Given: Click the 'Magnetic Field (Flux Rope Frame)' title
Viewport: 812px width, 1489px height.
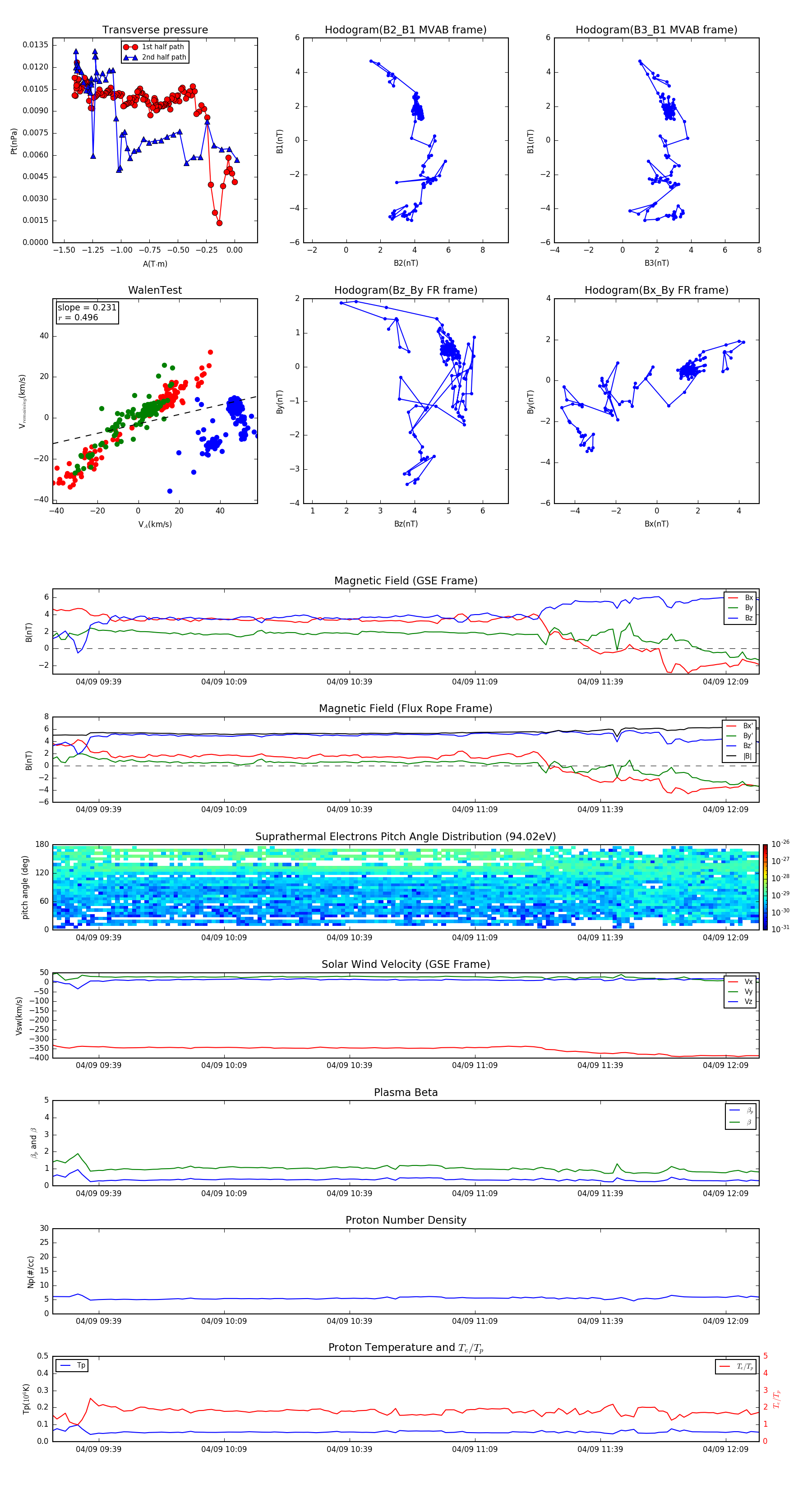Looking at the screenshot, I should coord(406,709).
